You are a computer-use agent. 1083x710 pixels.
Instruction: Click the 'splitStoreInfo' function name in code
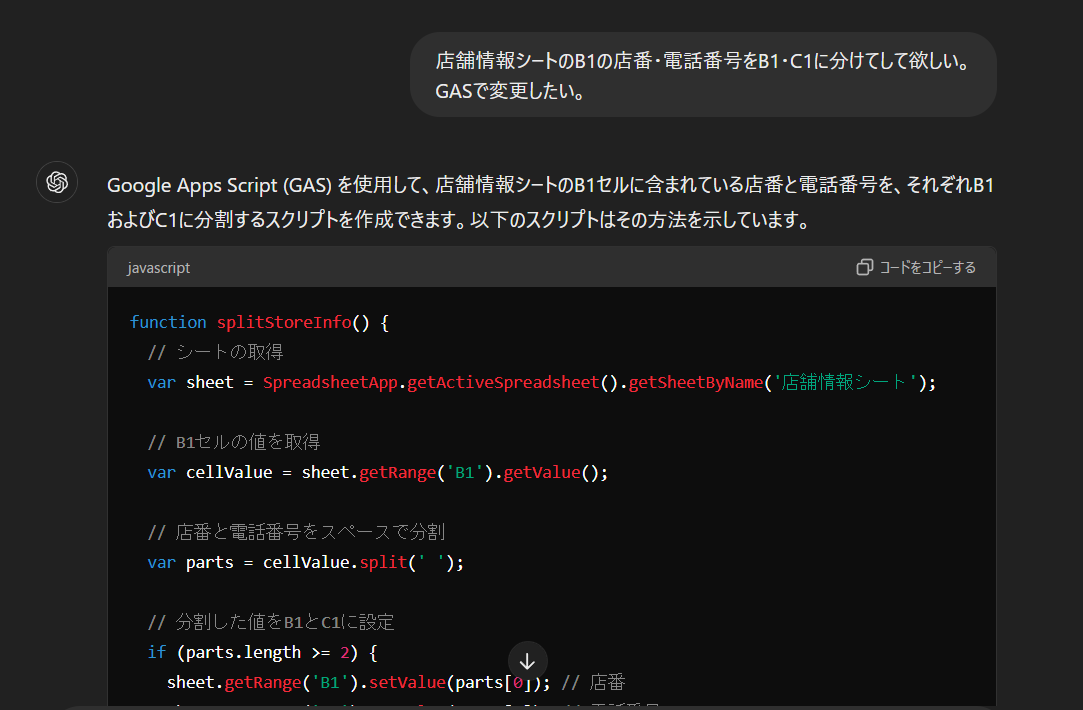click(x=284, y=322)
